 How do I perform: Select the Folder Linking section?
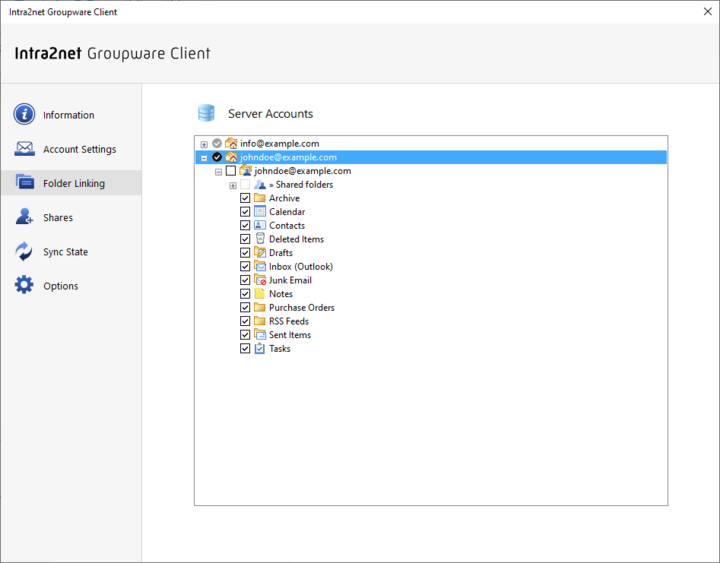tap(71, 183)
